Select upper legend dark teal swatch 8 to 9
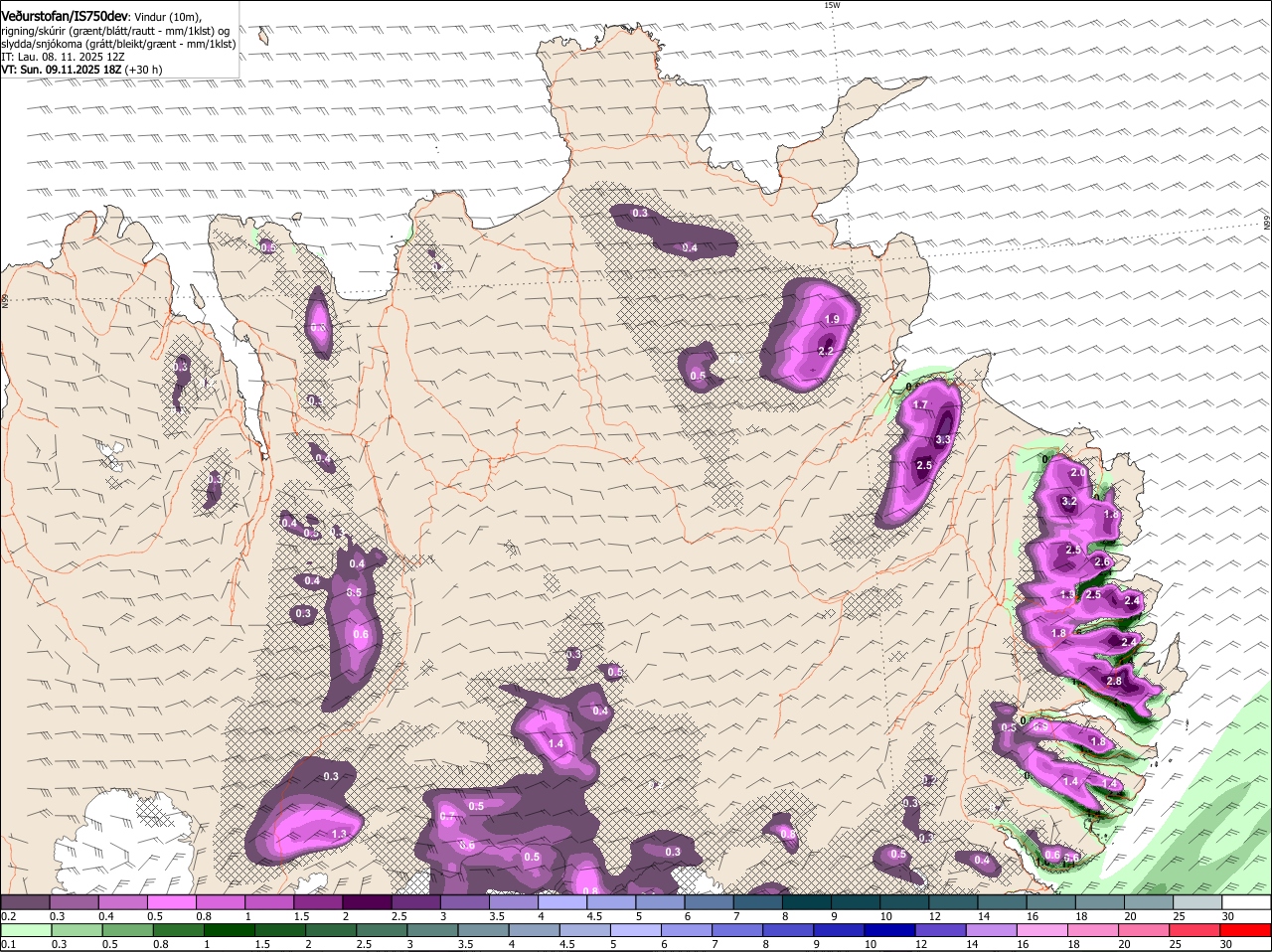Viewport: 1272px width, 952px height. (x=807, y=902)
